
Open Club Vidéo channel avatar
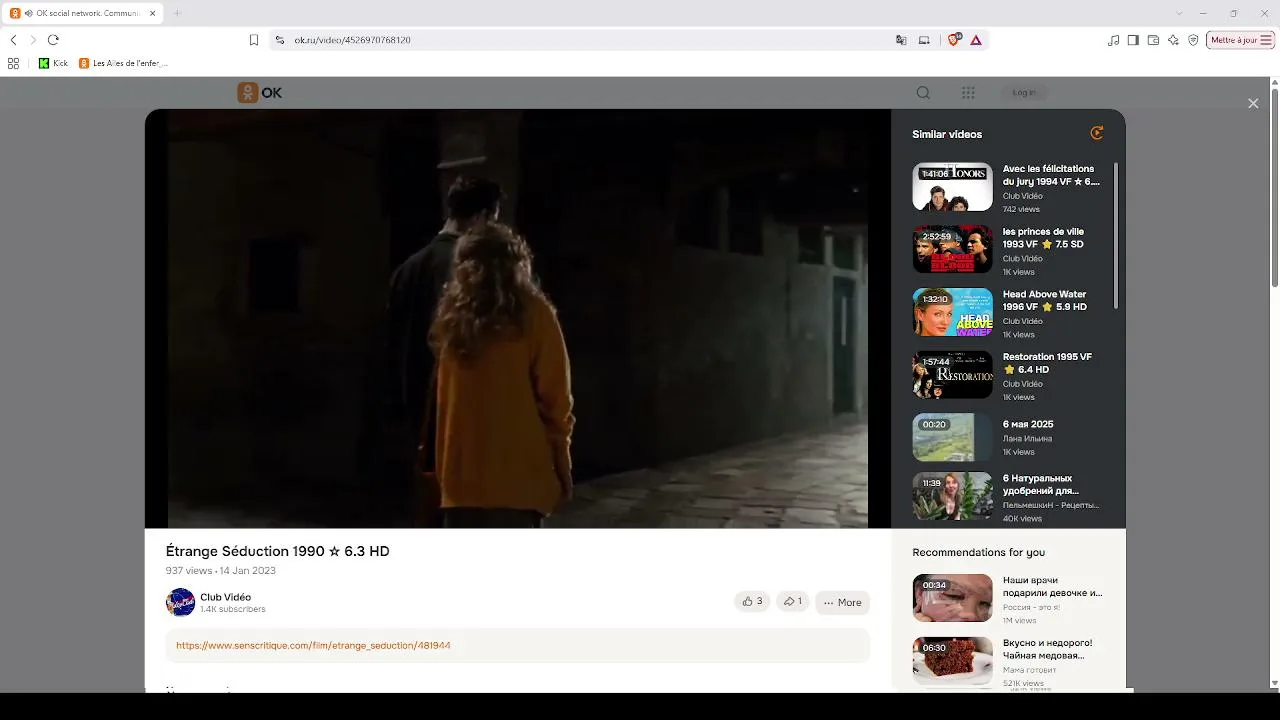click(180, 602)
